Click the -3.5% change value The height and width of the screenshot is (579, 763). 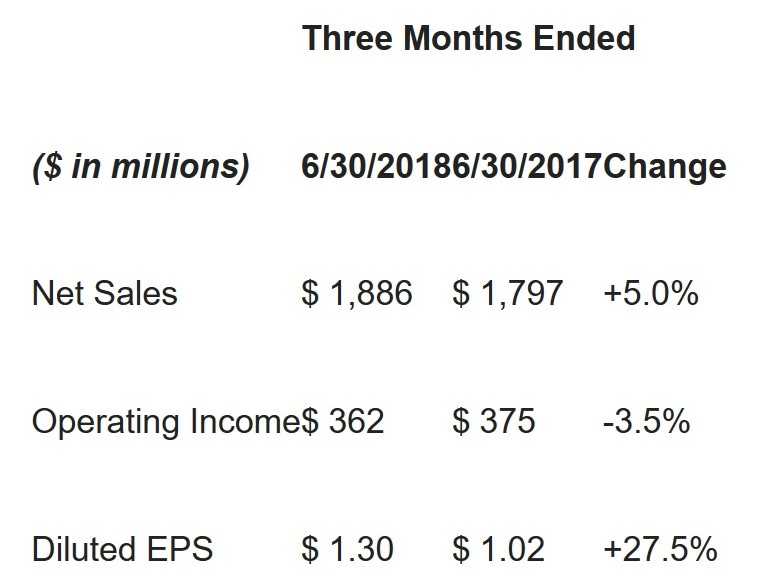click(x=647, y=422)
